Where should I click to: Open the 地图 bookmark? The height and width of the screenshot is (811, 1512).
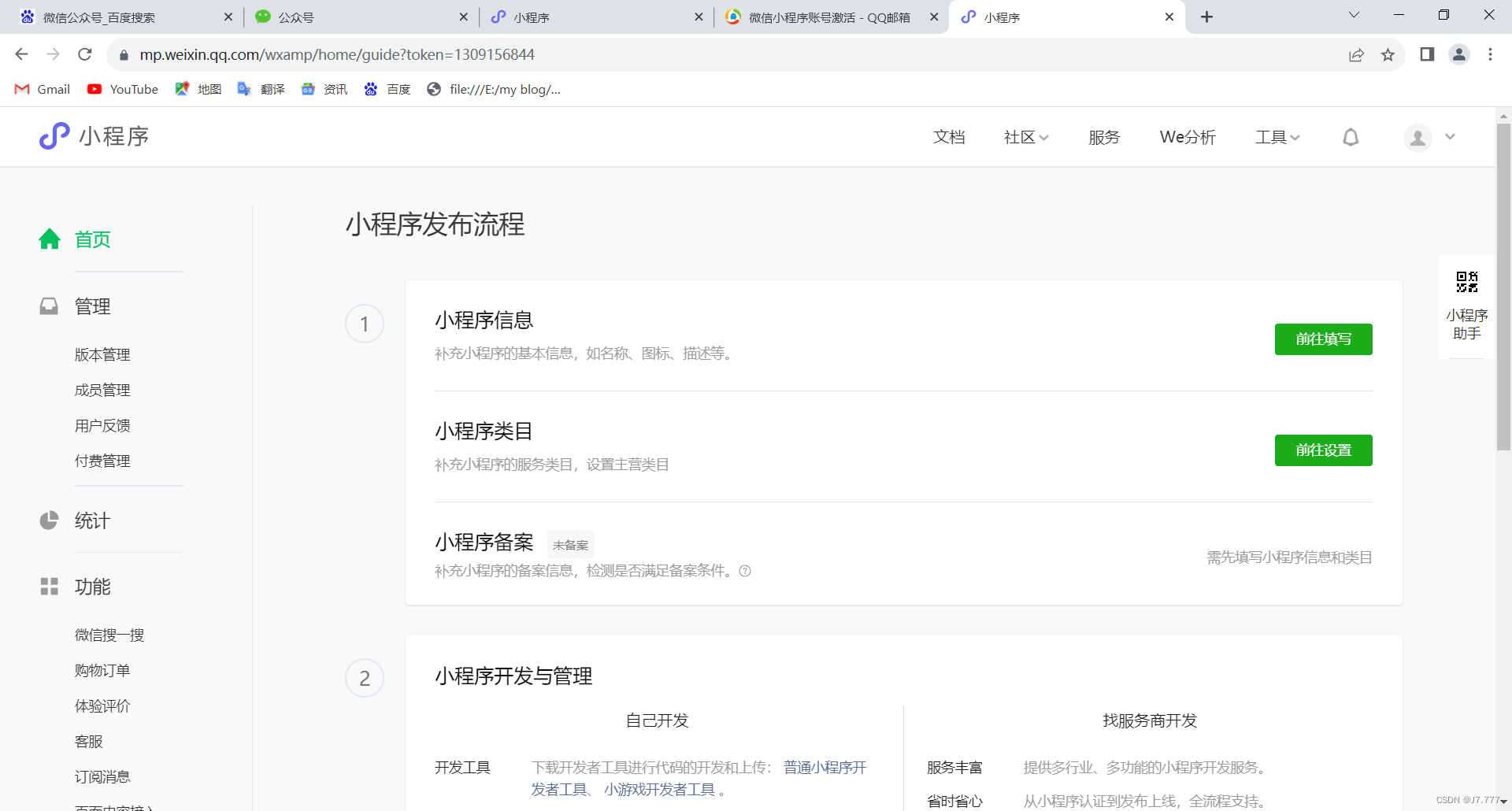pyautogui.click(x=198, y=89)
